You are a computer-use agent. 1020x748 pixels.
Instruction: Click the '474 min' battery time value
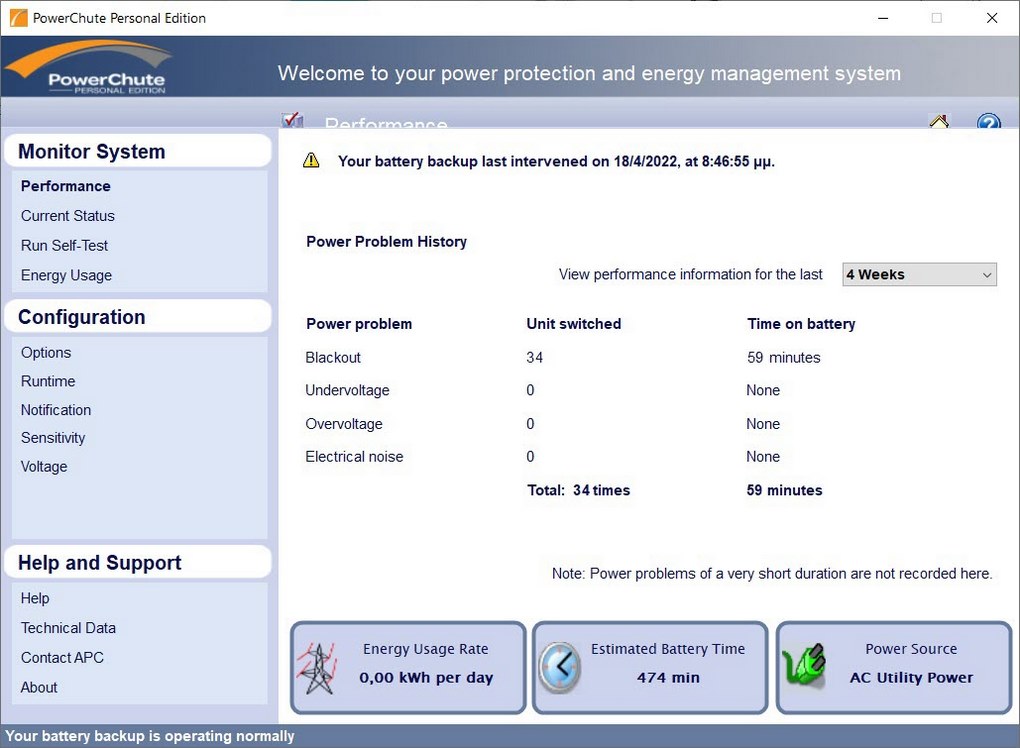[x=669, y=678]
